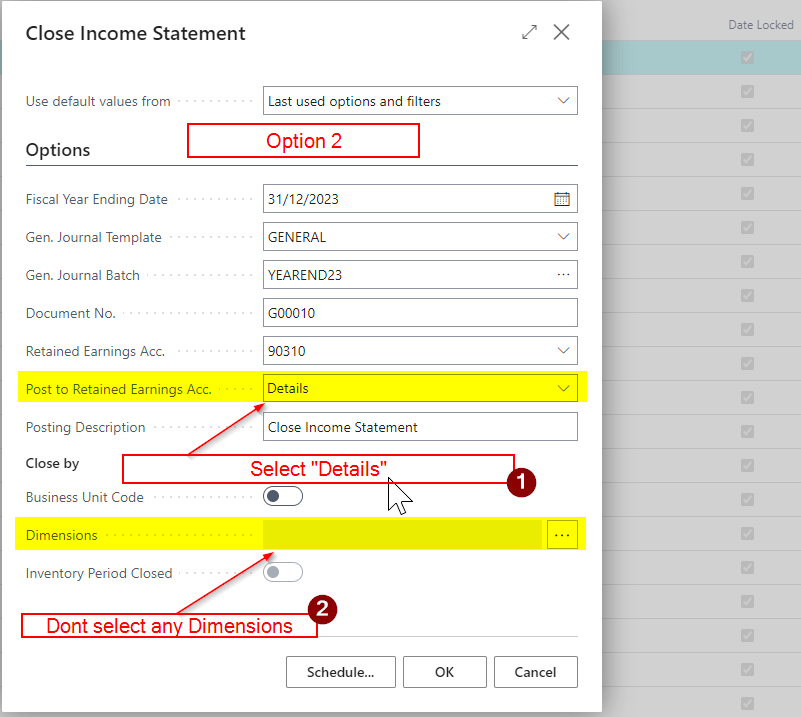Click the Schedule... button
801x717 pixels.
pyautogui.click(x=340, y=672)
